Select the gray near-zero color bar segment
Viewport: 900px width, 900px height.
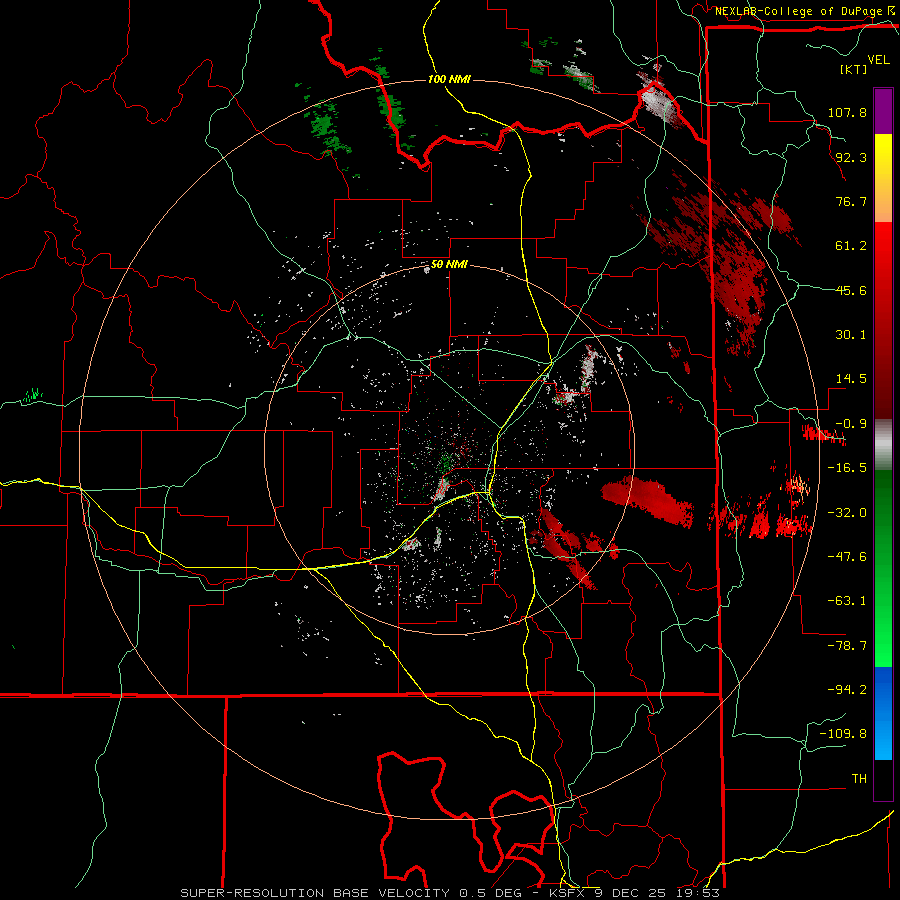883,445
